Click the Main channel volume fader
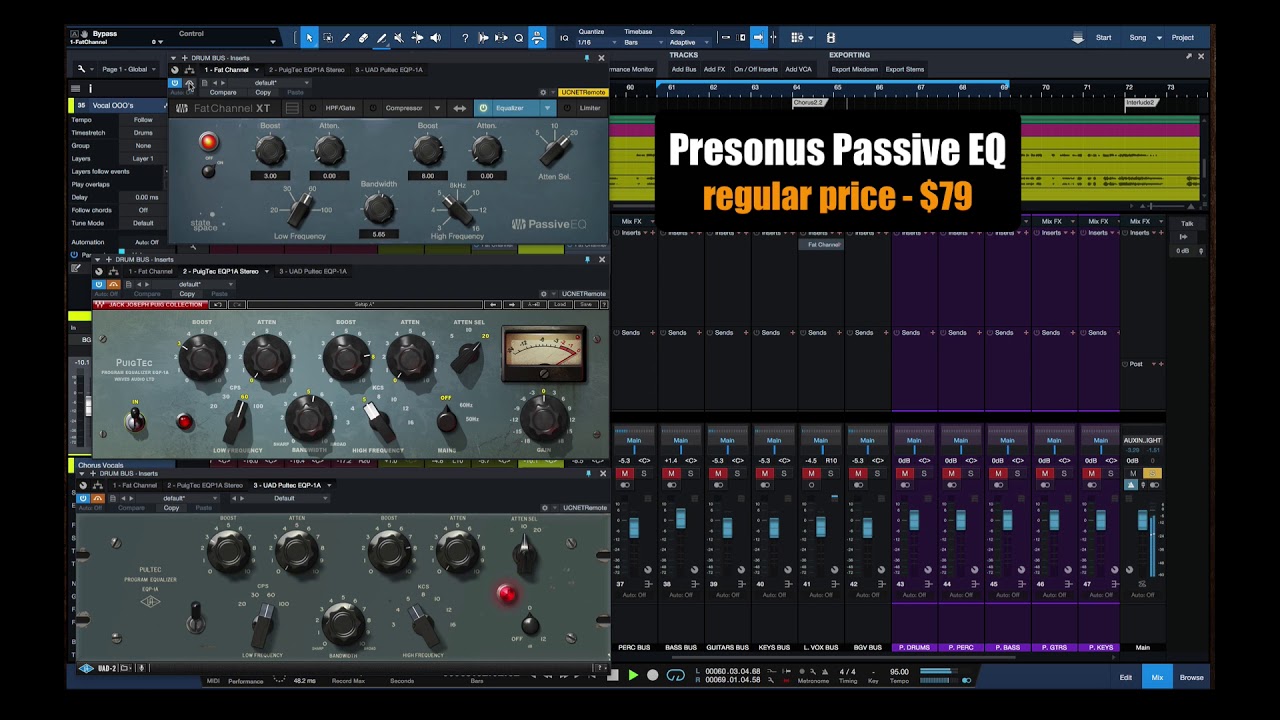The image size is (1280, 720). point(1143,520)
